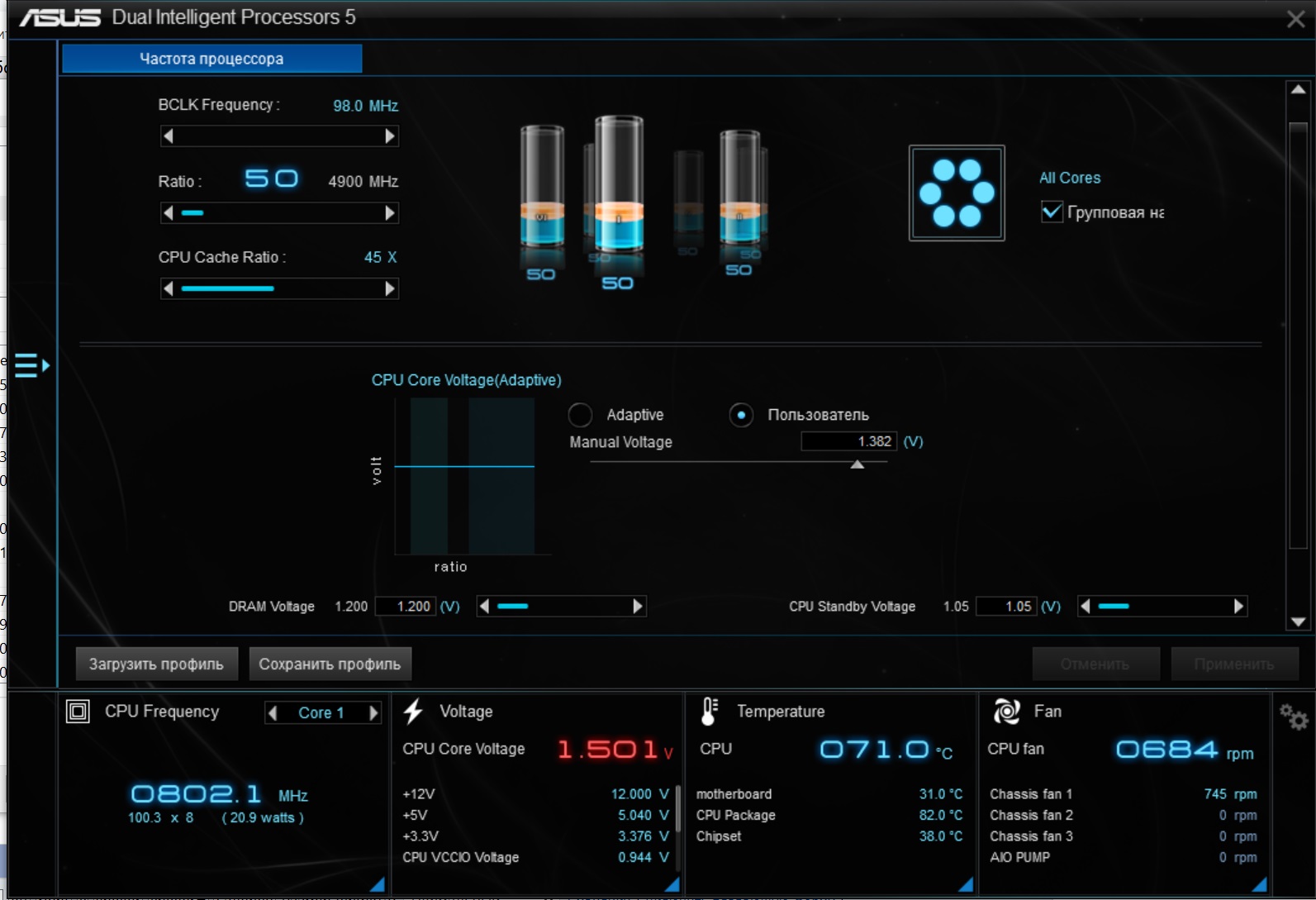
Task: Click the CPU VCCIO Voltage row
Action: [536, 858]
